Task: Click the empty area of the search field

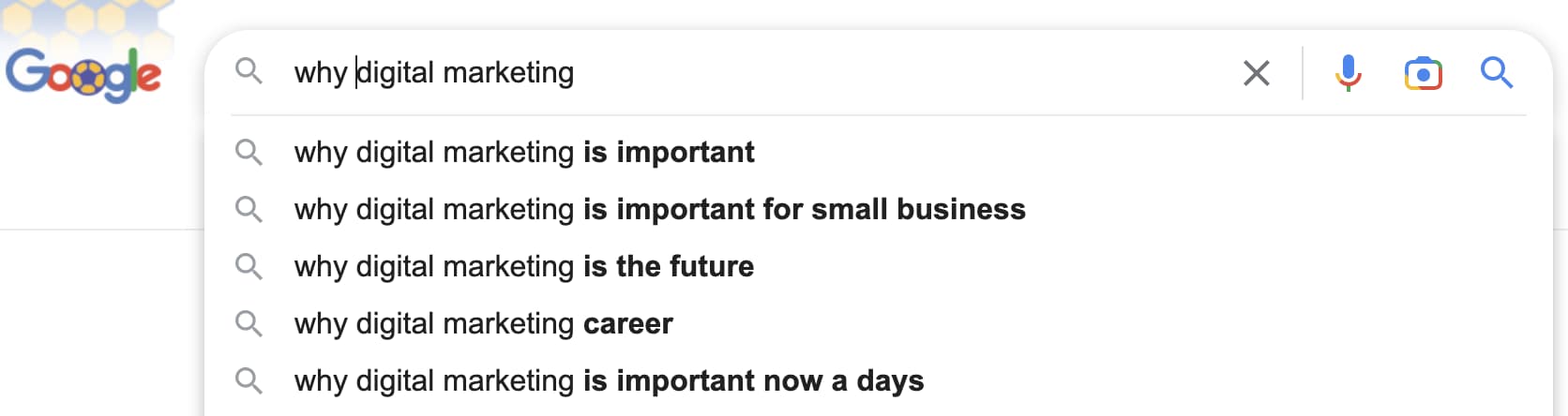Action: coord(891,73)
